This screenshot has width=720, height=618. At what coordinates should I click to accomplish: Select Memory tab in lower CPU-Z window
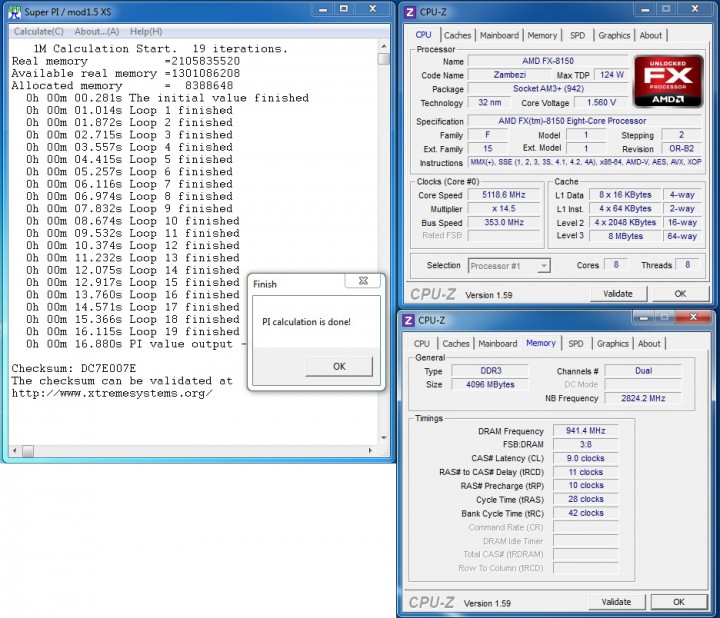coord(540,343)
